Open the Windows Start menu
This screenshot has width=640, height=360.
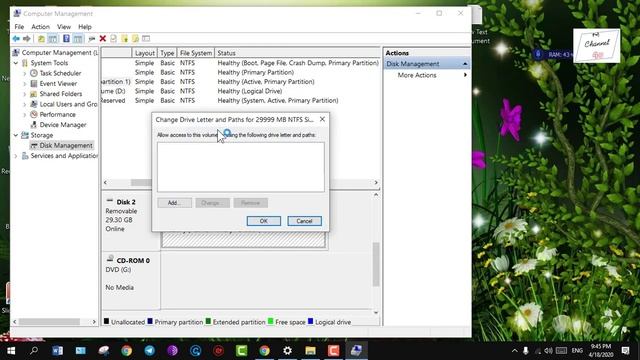tap(11, 350)
